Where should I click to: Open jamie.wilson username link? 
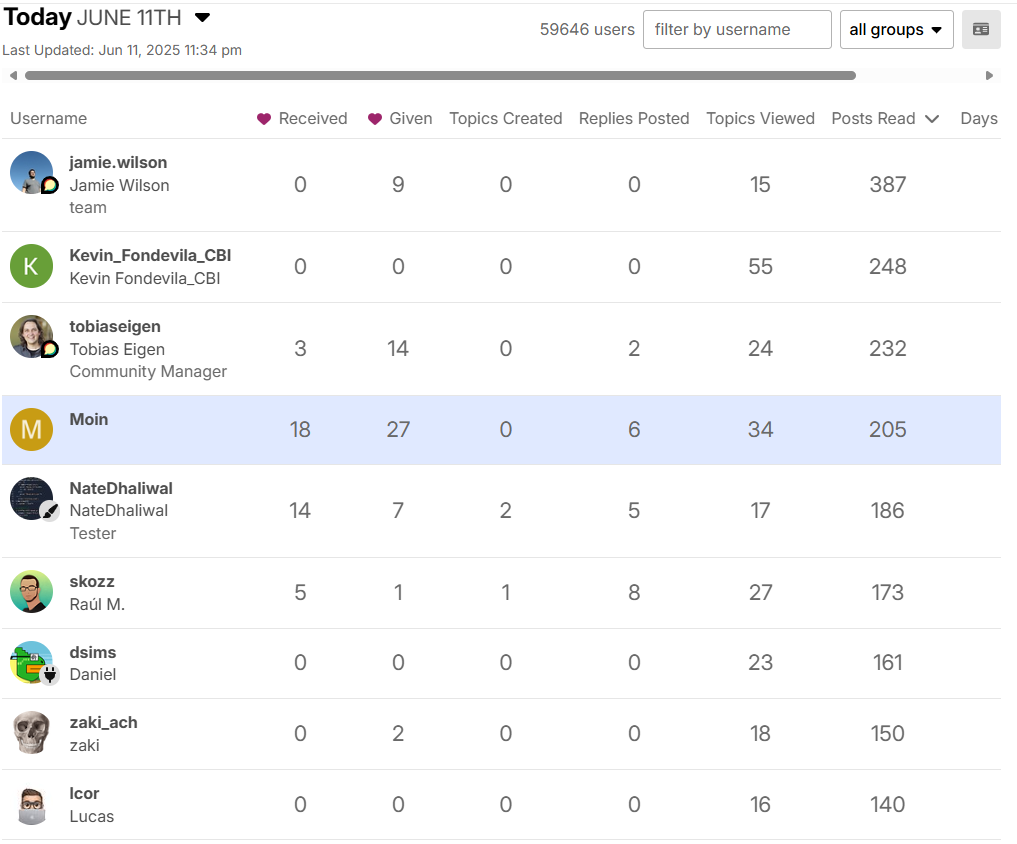118,162
